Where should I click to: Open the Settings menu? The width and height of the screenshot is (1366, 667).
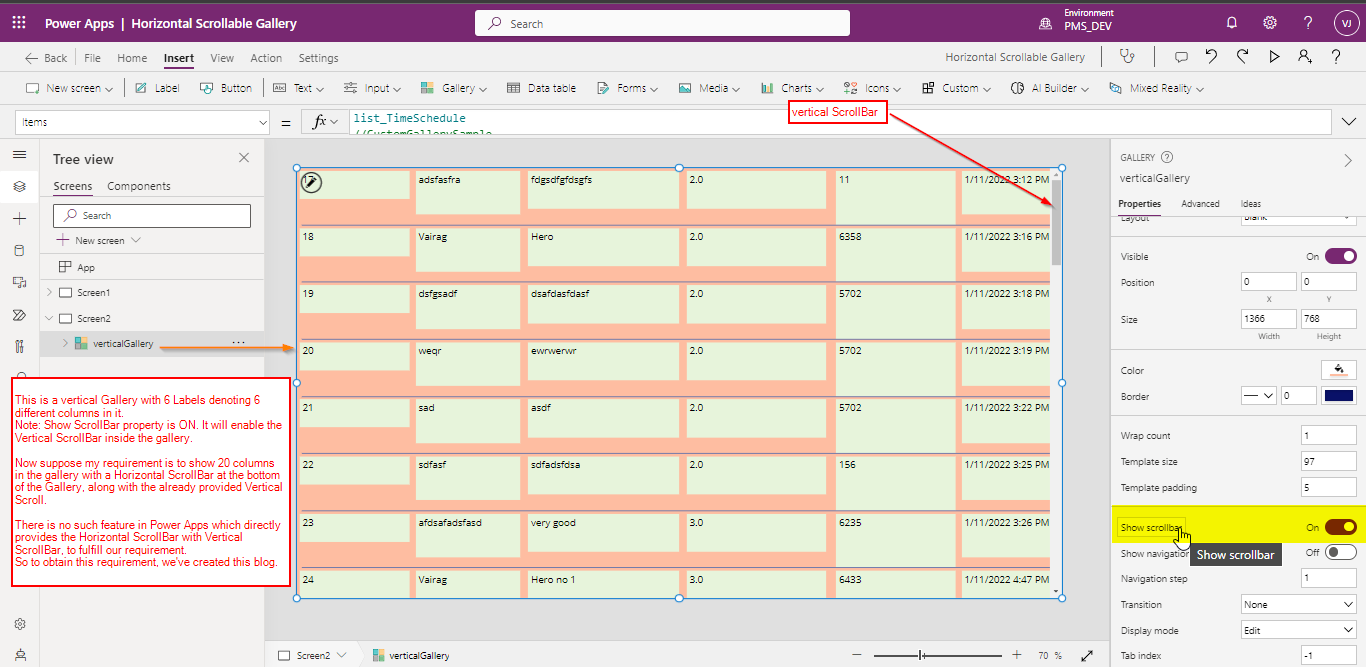click(318, 58)
